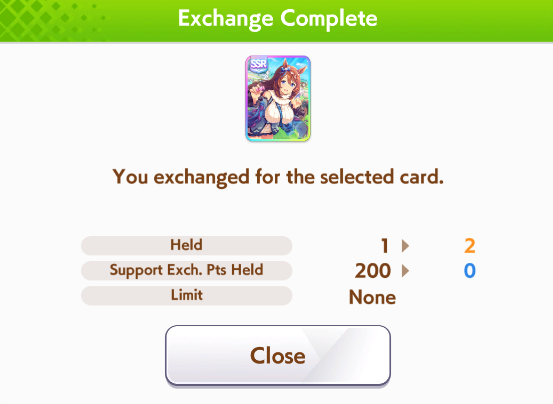Click the word Close on the button
The height and width of the screenshot is (404, 553).
point(278,355)
